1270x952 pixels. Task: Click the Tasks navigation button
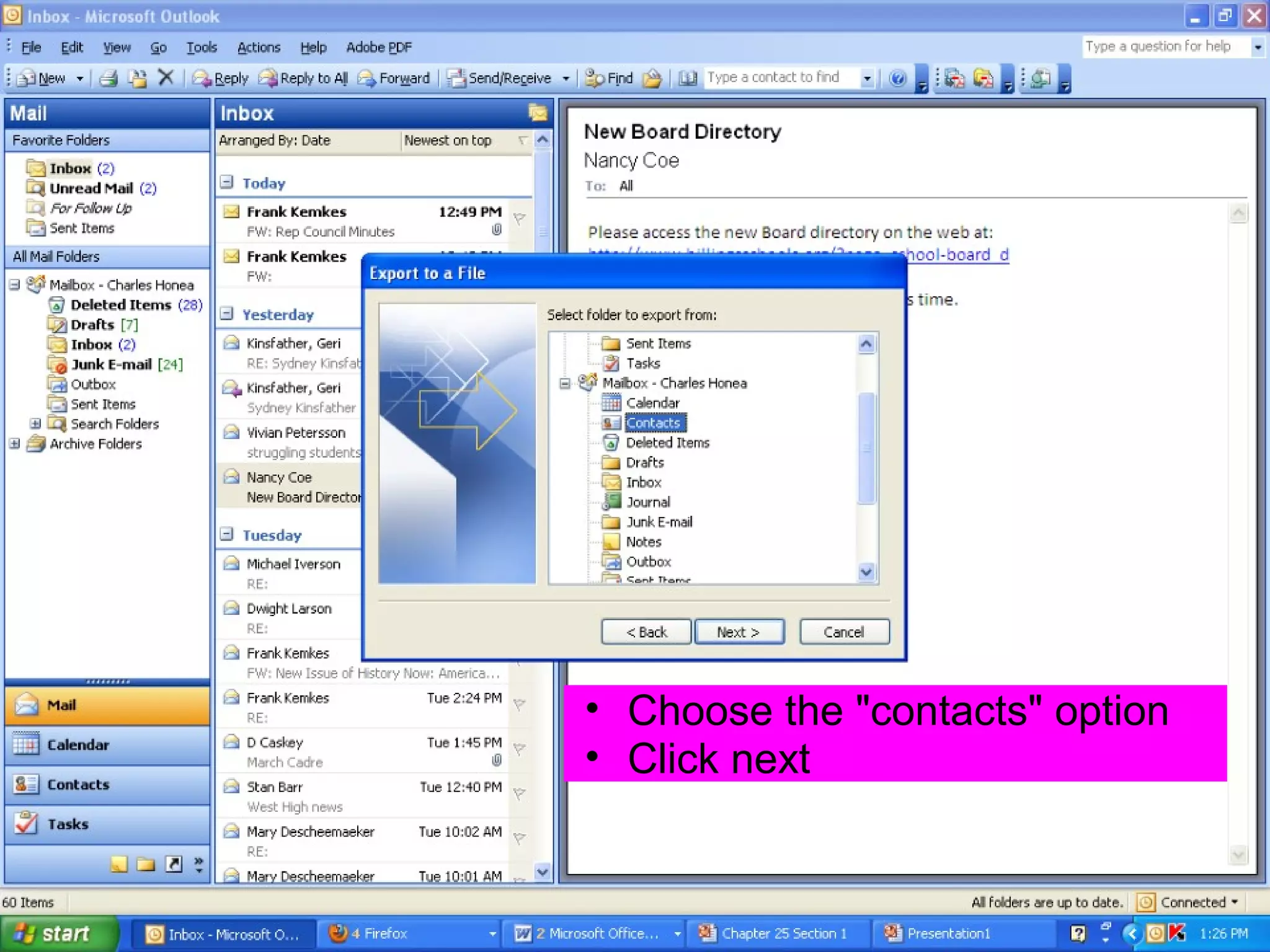tap(107, 824)
